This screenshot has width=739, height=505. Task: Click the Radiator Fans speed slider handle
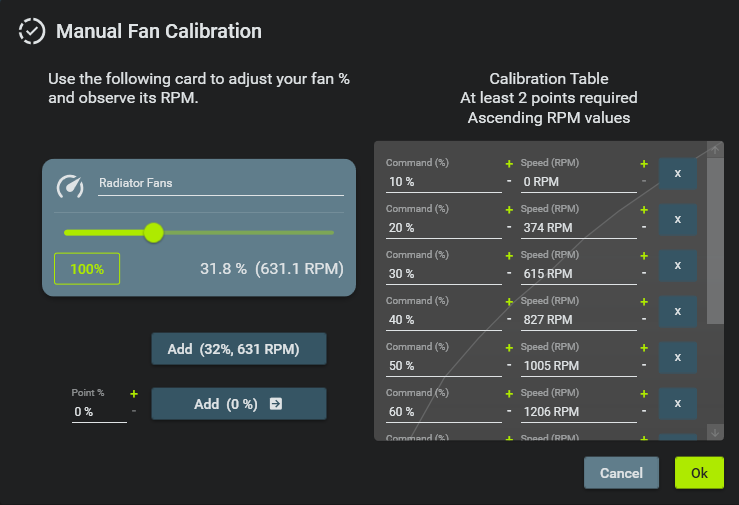point(153,232)
